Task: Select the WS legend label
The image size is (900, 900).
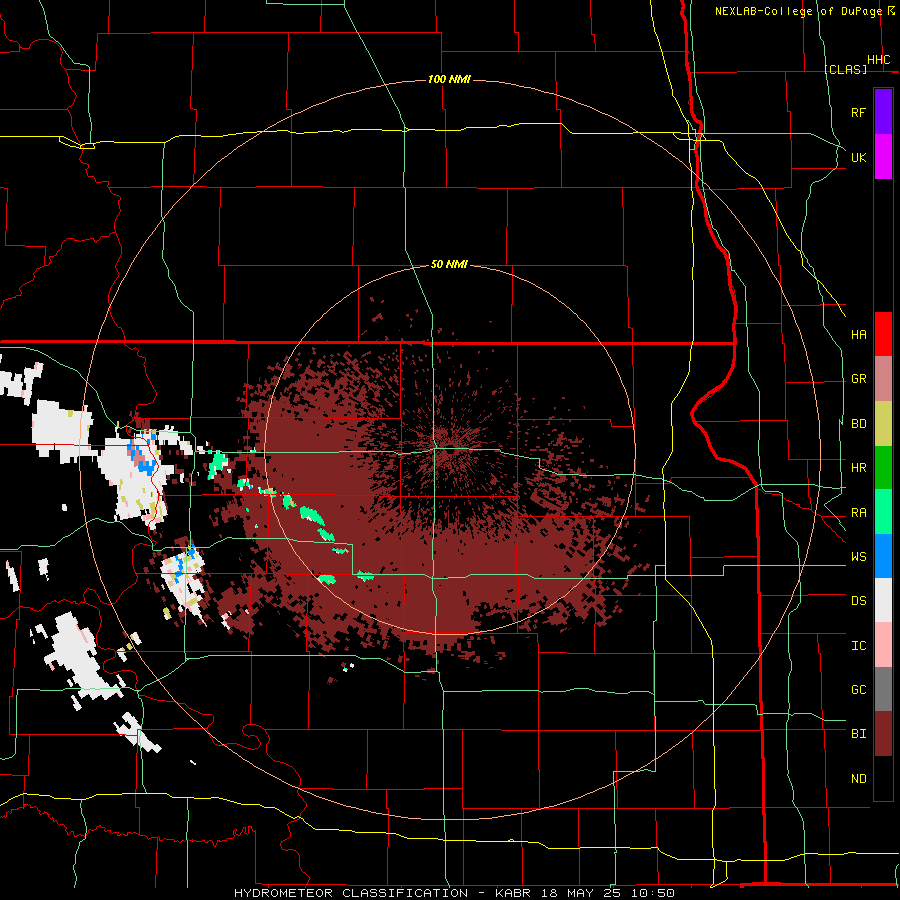Action: pos(858,557)
